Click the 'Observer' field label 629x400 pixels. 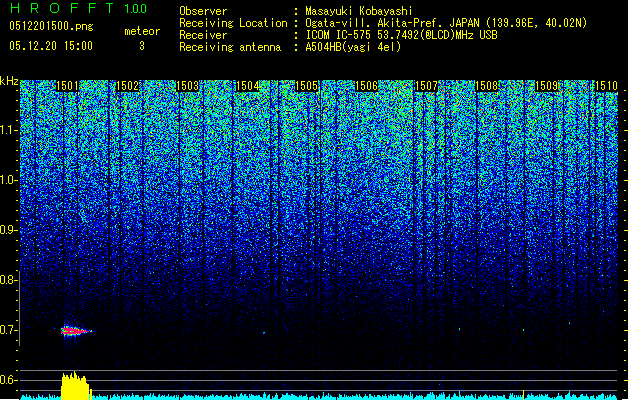coord(203,11)
